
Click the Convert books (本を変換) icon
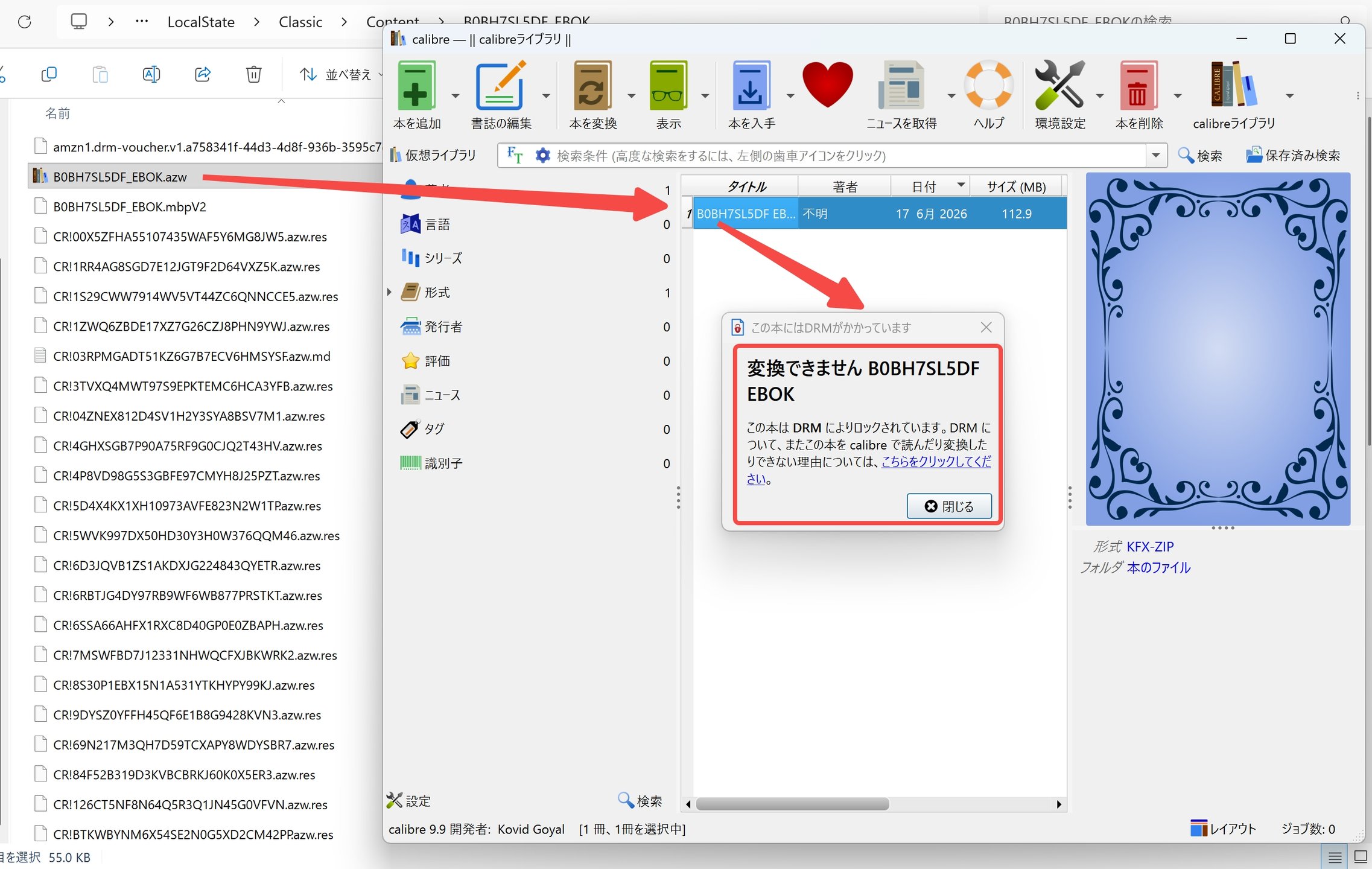(592, 86)
